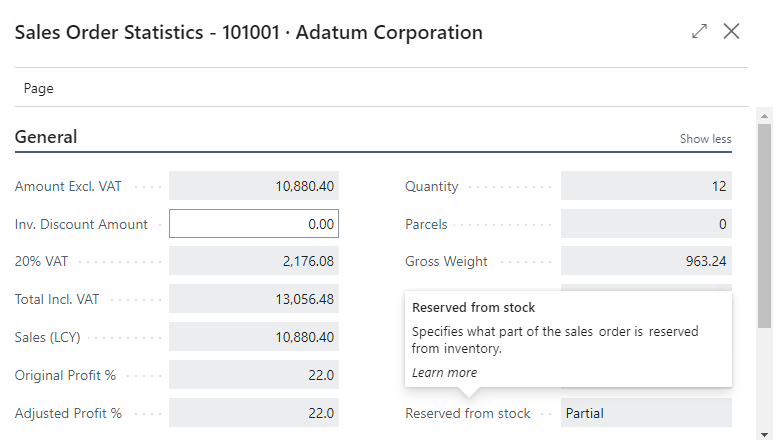Click the Reserved from stock Partial field
The image size is (780, 440).
pos(646,413)
